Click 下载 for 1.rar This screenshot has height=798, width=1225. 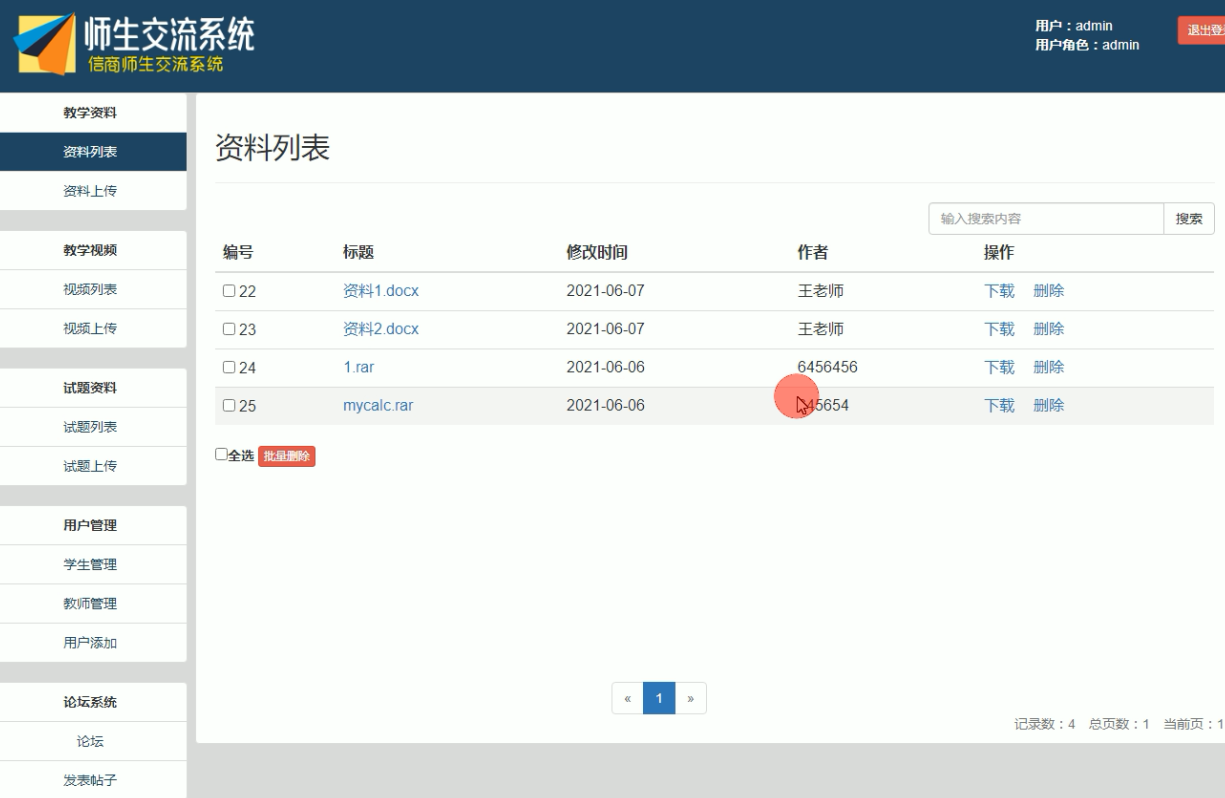click(x=999, y=367)
